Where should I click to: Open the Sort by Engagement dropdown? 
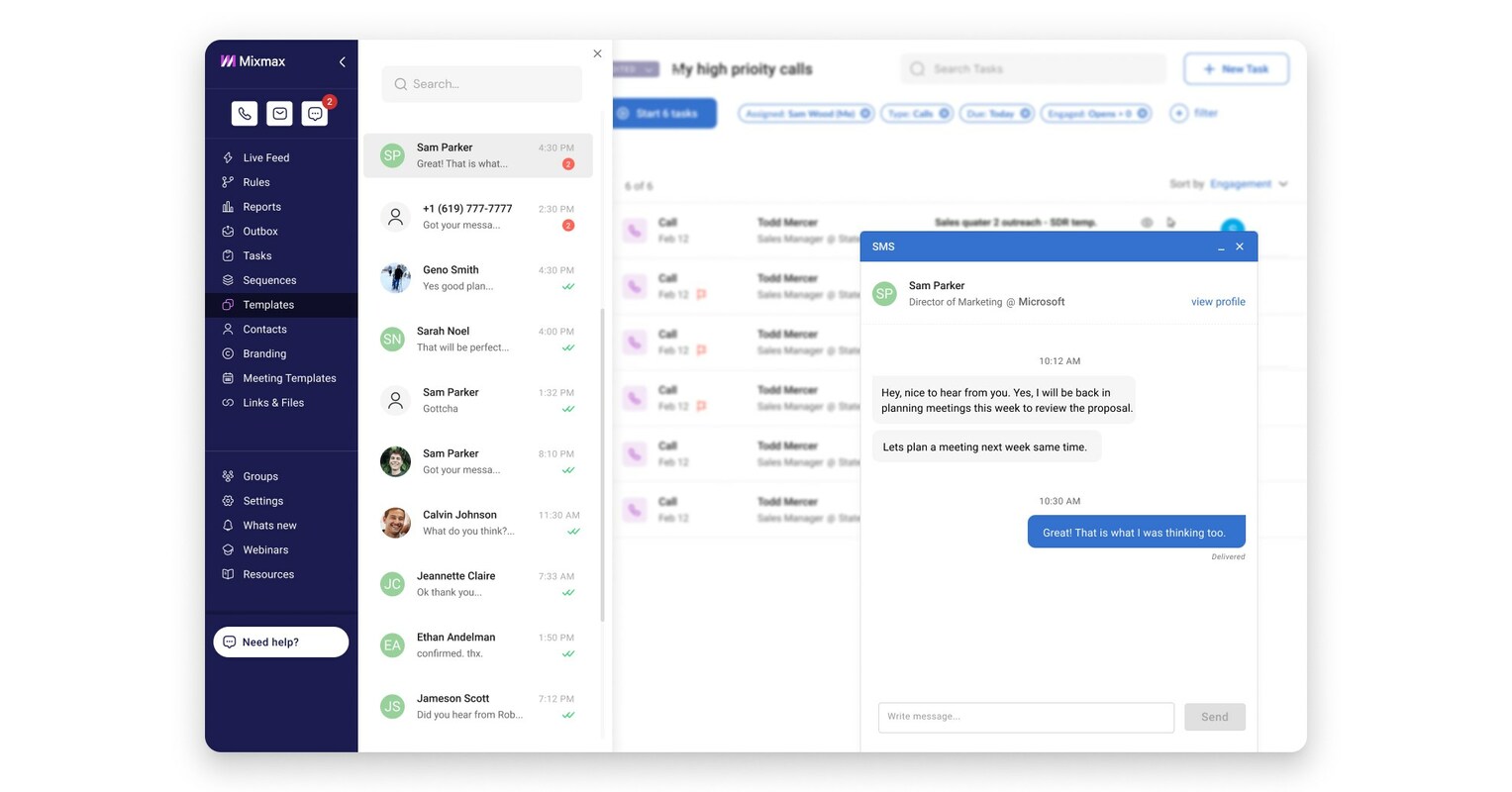coord(1247,184)
